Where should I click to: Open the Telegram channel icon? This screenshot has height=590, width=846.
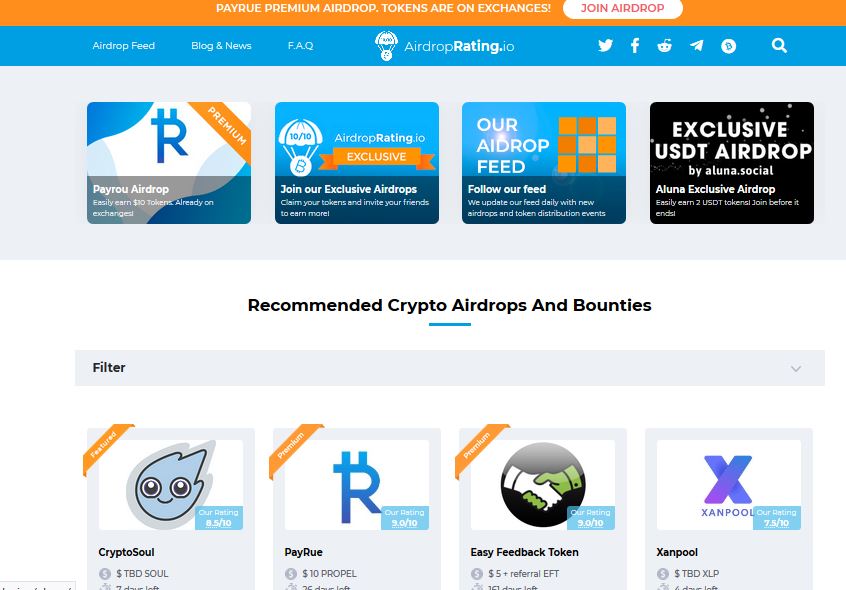pos(697,45)
